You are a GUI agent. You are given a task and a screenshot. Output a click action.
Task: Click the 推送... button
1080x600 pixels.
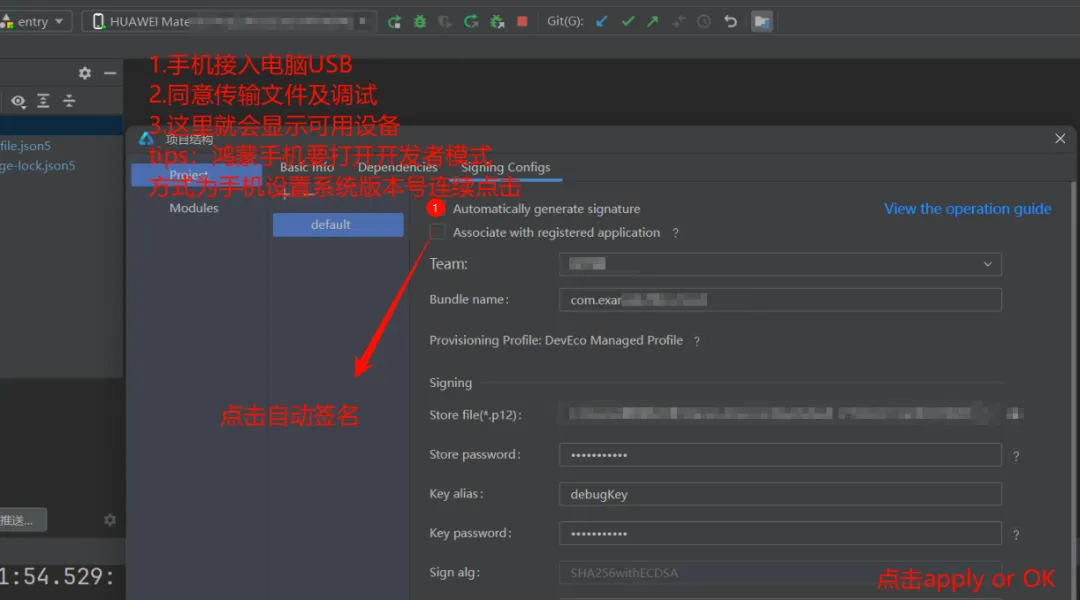23,520
